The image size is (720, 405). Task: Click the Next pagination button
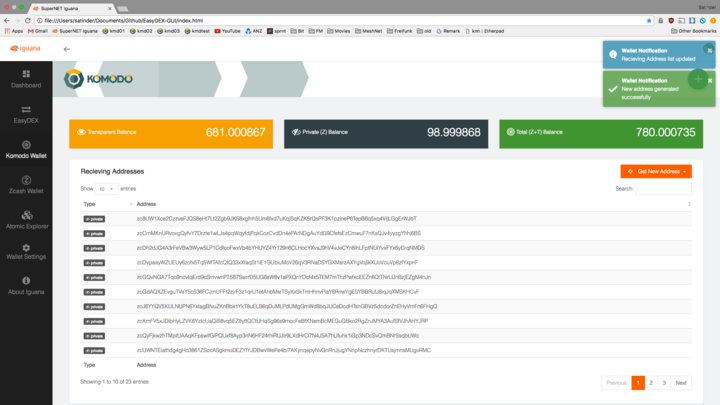click(x=681, y=382)
